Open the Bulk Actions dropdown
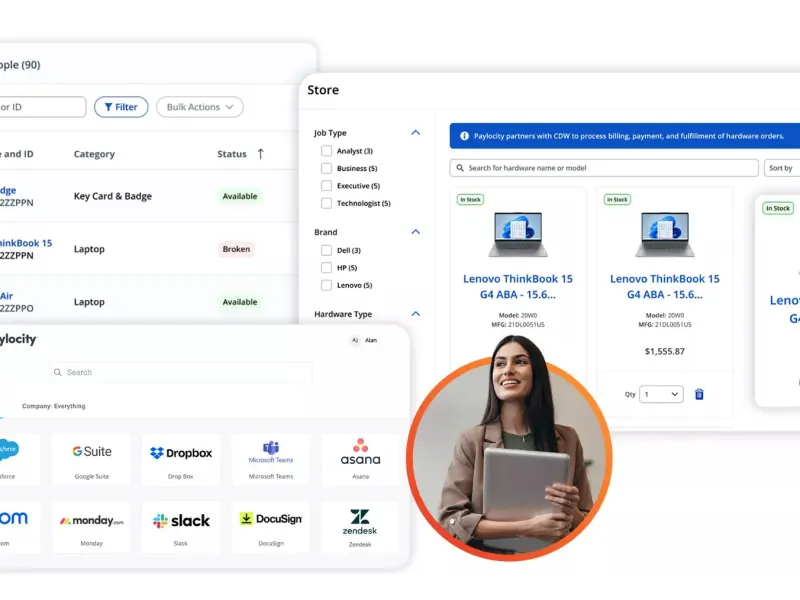 200,107
